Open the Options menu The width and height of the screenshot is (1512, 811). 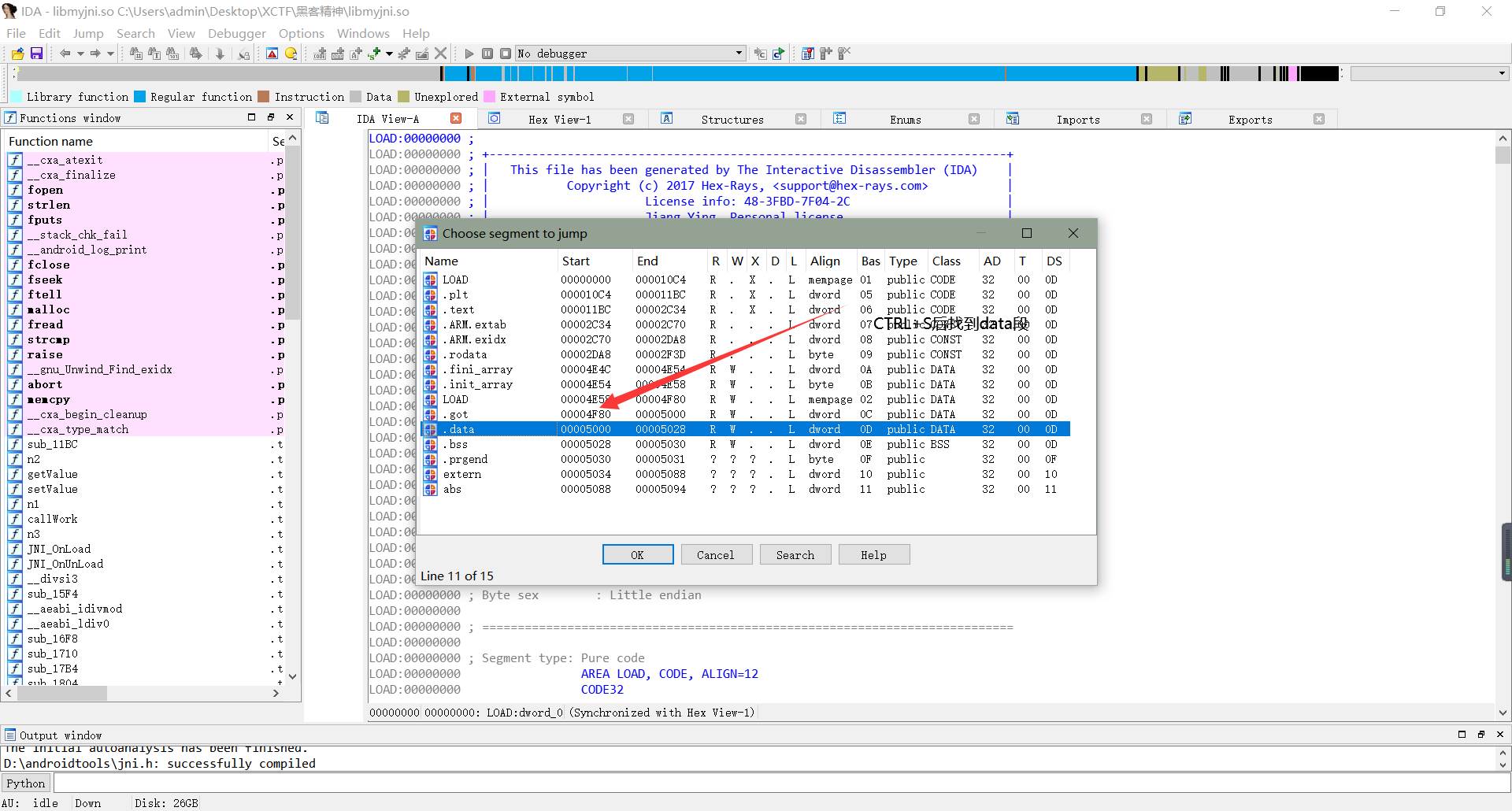(302, 33)
